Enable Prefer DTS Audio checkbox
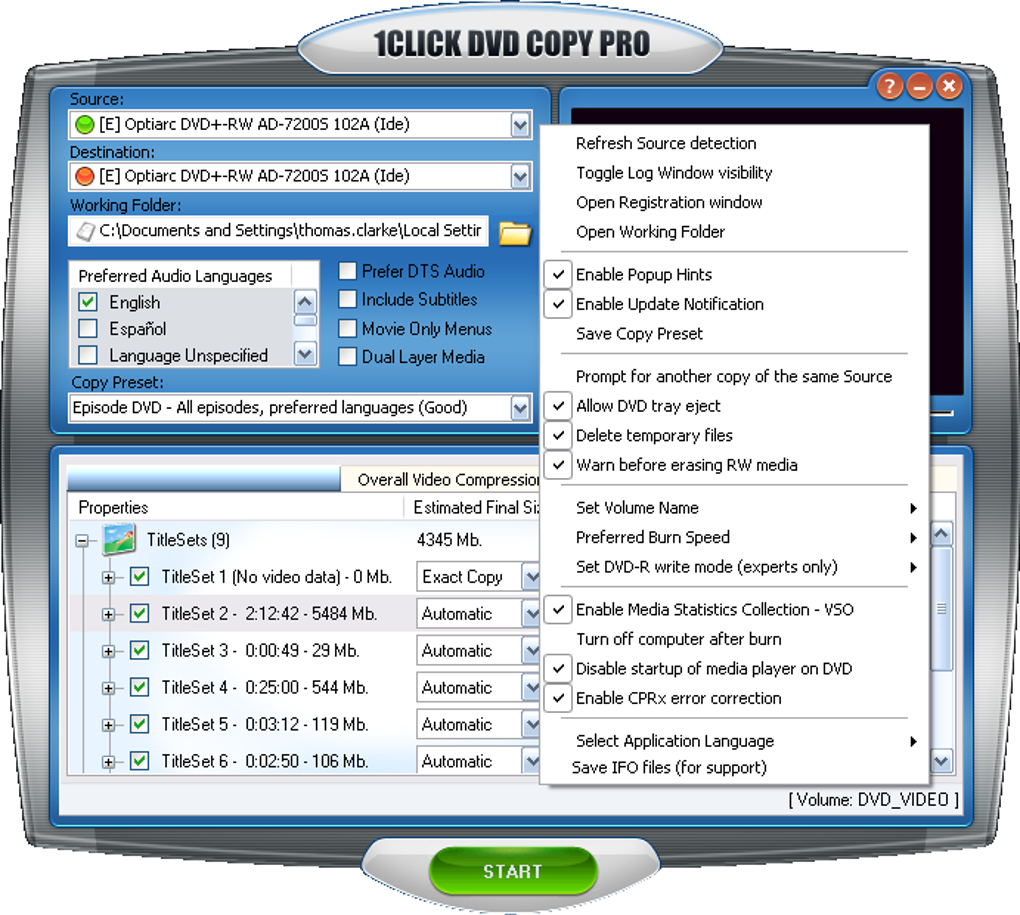The image size is (1020, 915). click(347, 271)
